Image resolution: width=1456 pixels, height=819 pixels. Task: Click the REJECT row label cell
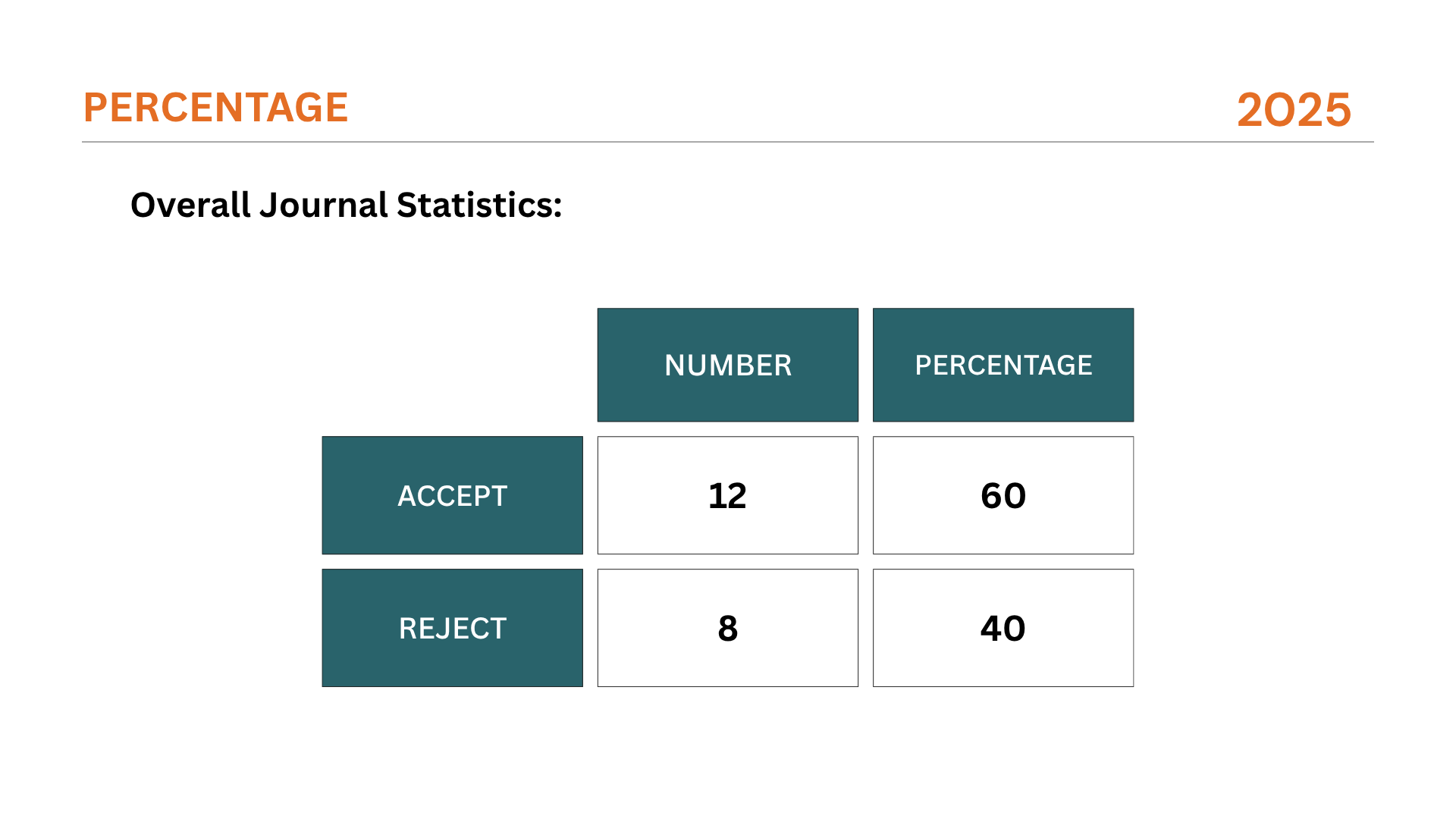[x=453, y=628]
